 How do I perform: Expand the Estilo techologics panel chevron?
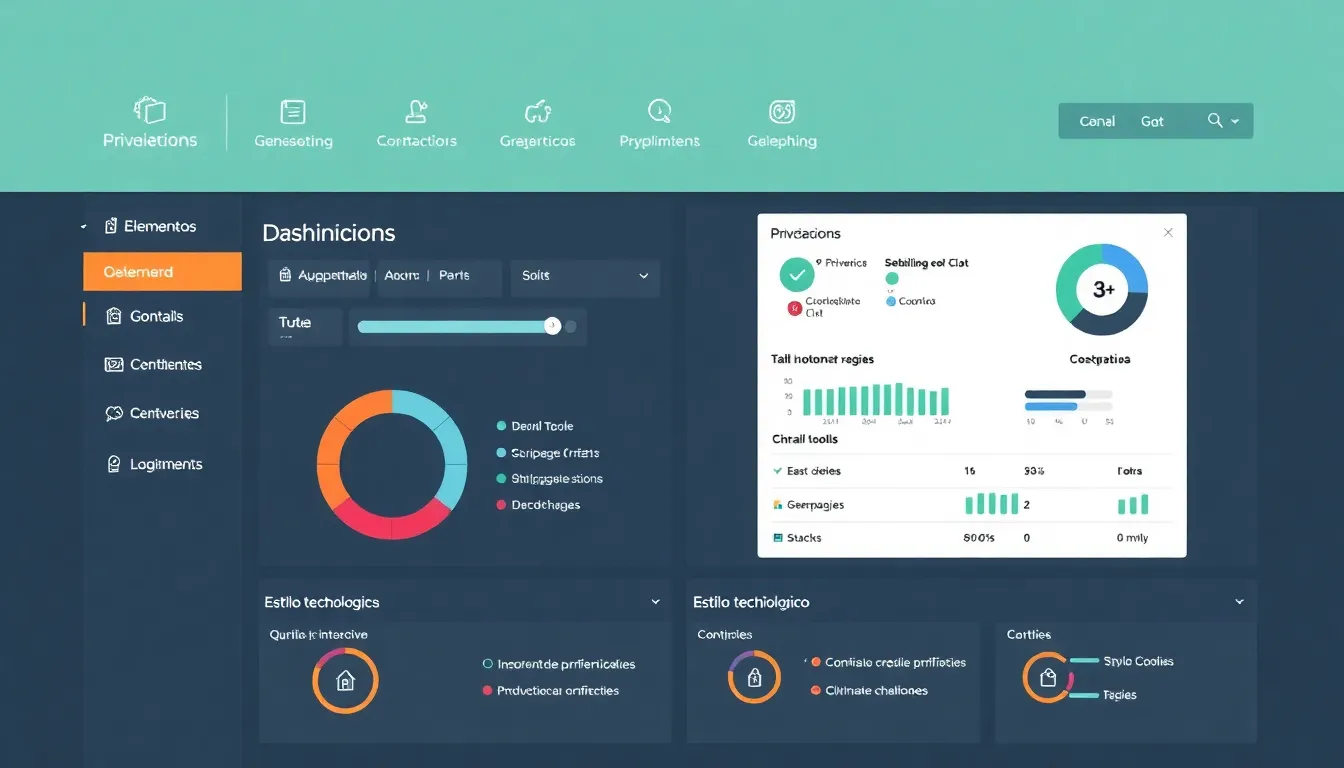click(x=655, y=601)
